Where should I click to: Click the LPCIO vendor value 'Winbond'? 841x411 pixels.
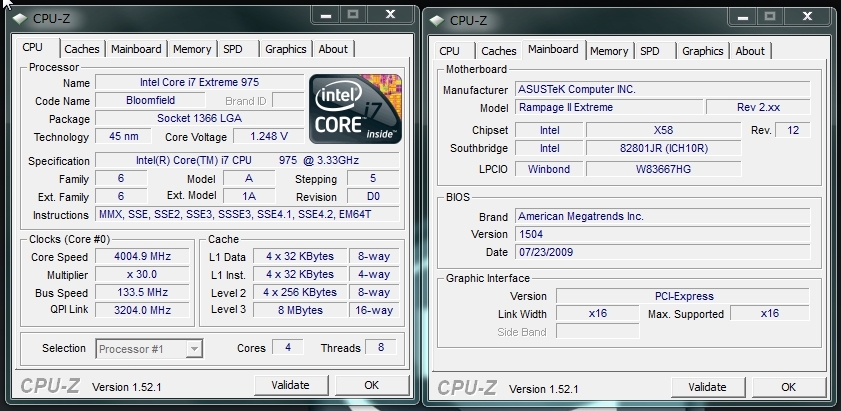(549, 169)
